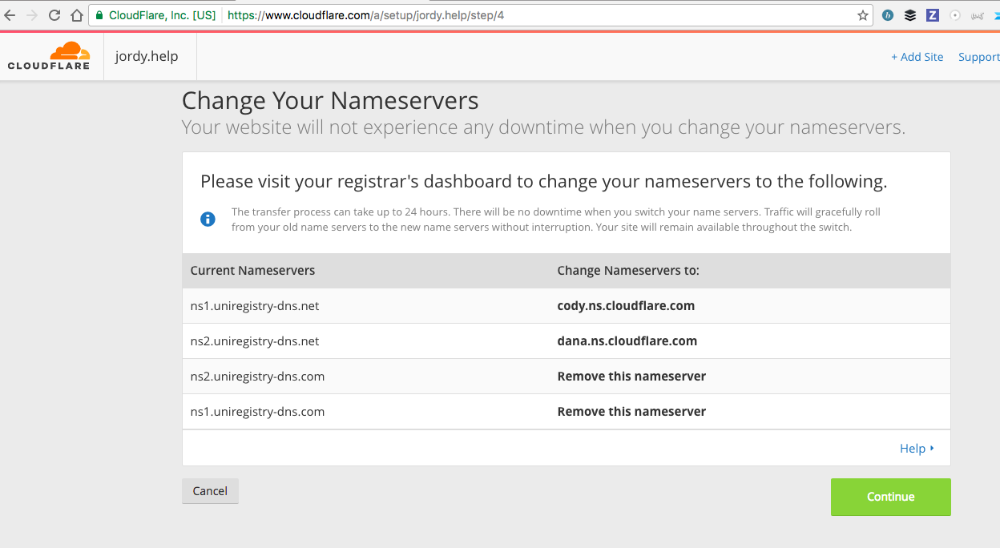
Task: Reload the page with the refresh icon
Action: (x=54, y=15)
